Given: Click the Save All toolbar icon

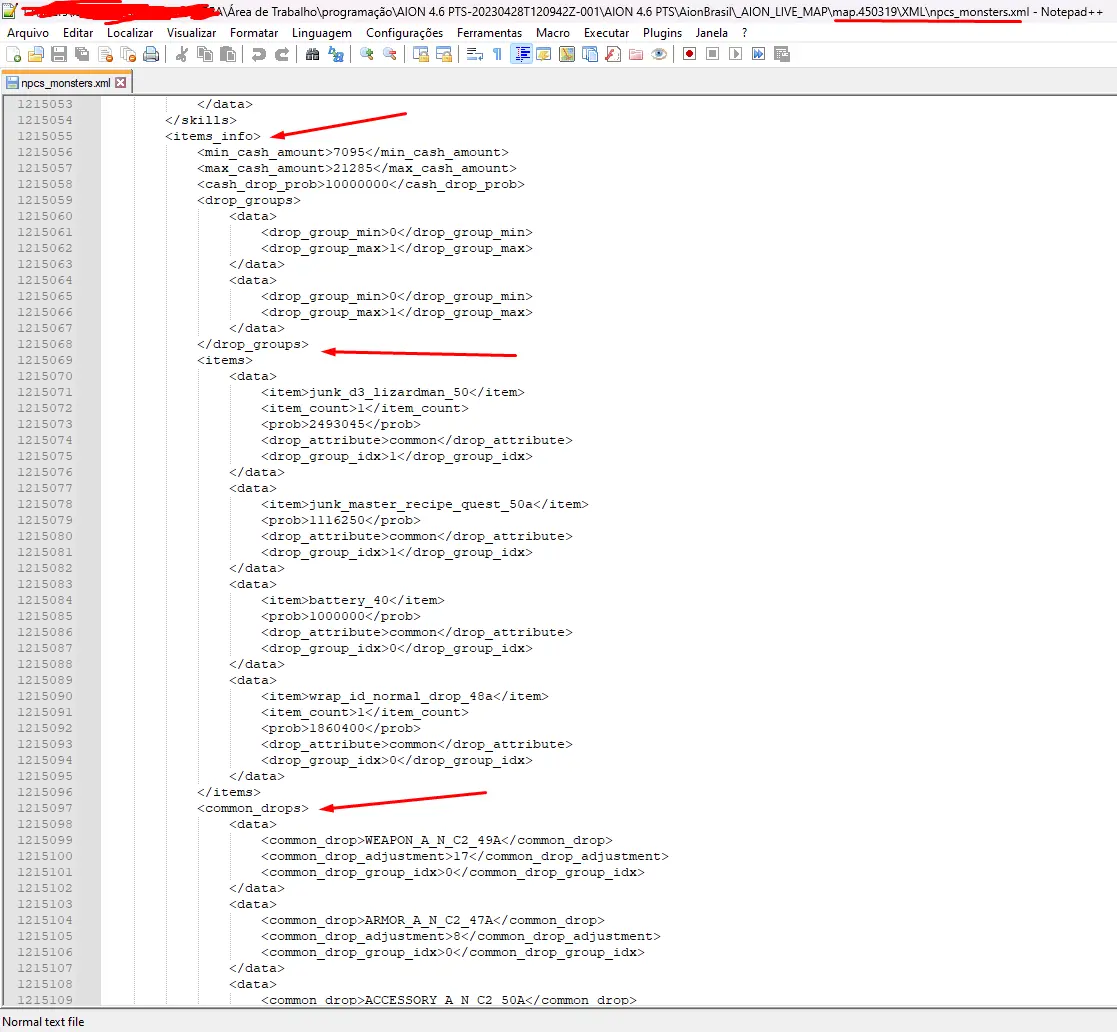Looking at the screenshot, I should coord(83,55).
